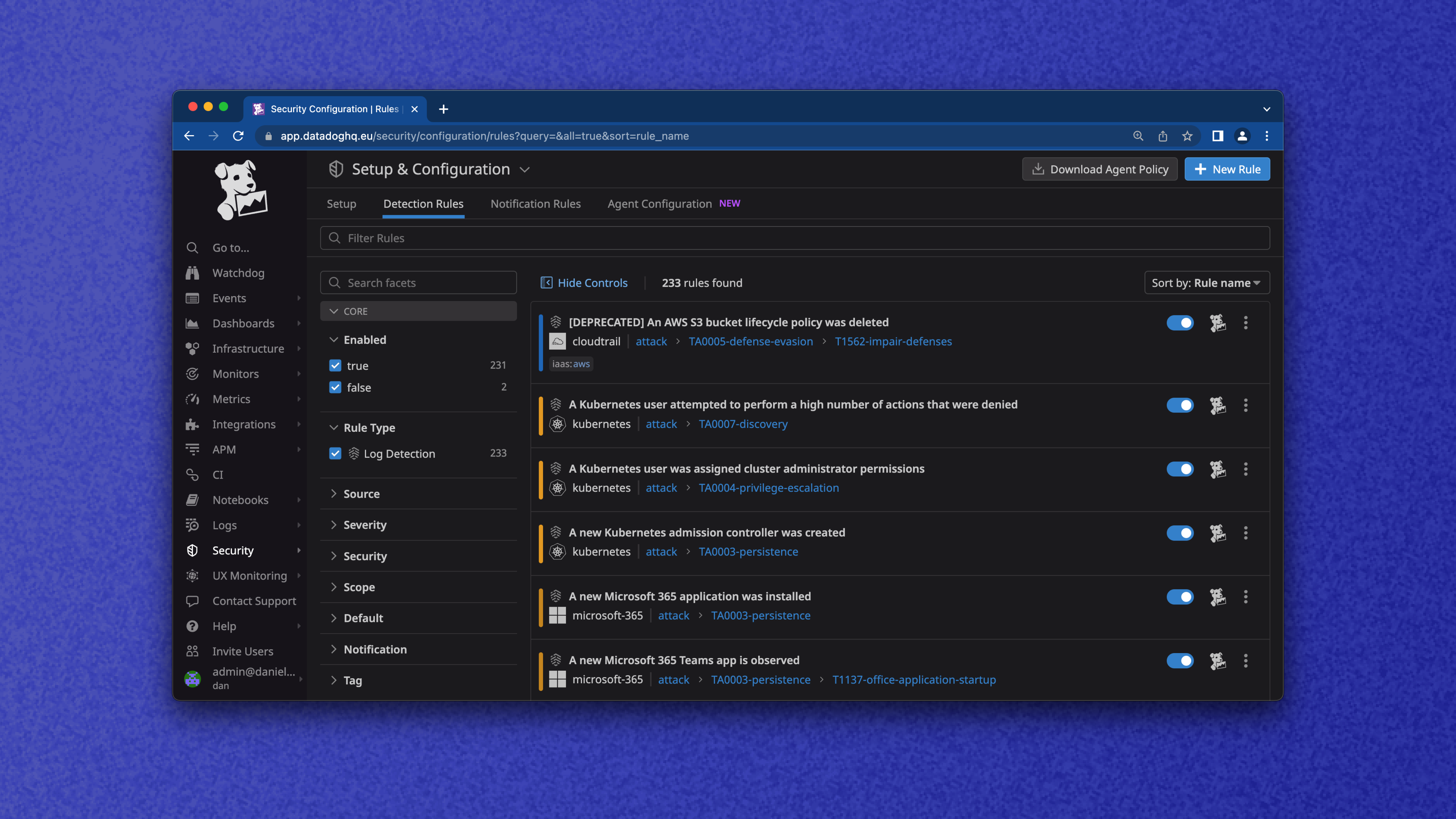This screenshot has height=819, width=1456.
Task: Open Integrations in the sidebar
Action: [244, 424]
